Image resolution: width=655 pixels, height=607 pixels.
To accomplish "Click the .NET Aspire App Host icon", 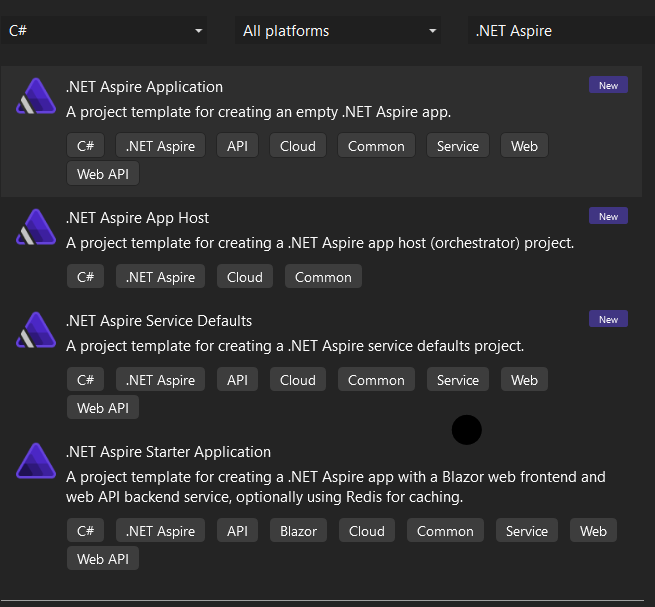I will [x=35, y=229].
